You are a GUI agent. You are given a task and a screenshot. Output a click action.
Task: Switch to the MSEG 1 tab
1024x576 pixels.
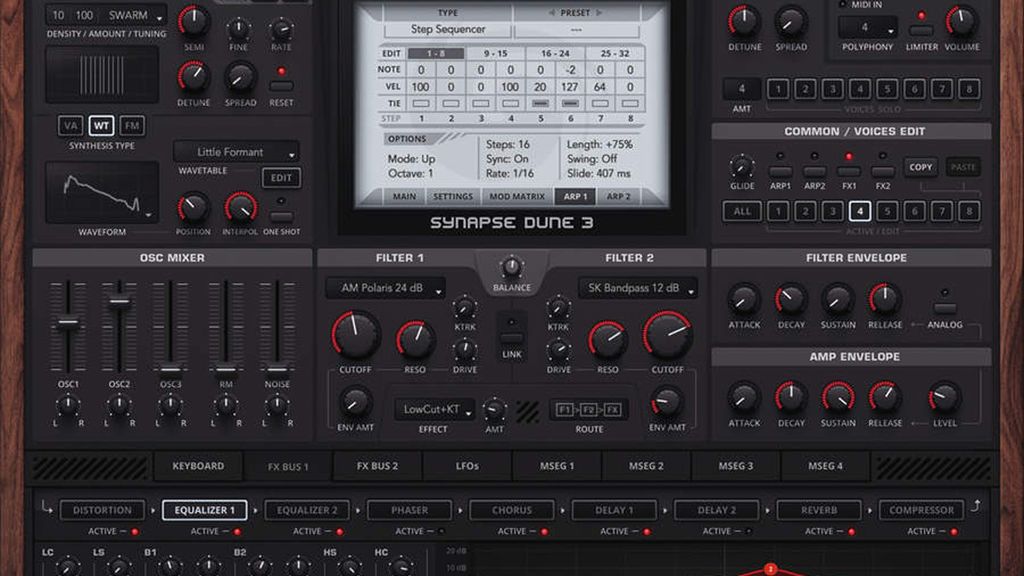556,465
